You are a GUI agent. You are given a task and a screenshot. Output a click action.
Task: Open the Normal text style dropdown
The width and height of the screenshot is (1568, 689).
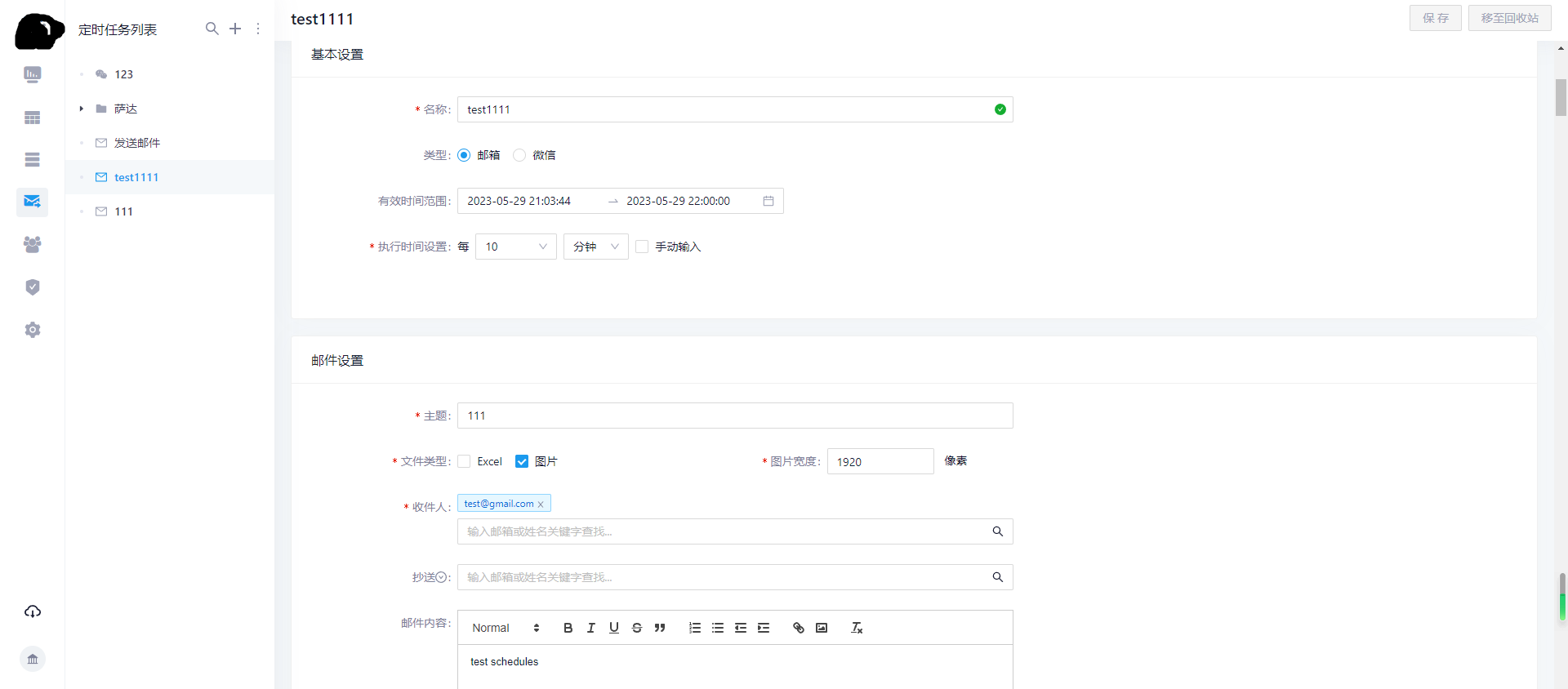(x=506, y=628)
